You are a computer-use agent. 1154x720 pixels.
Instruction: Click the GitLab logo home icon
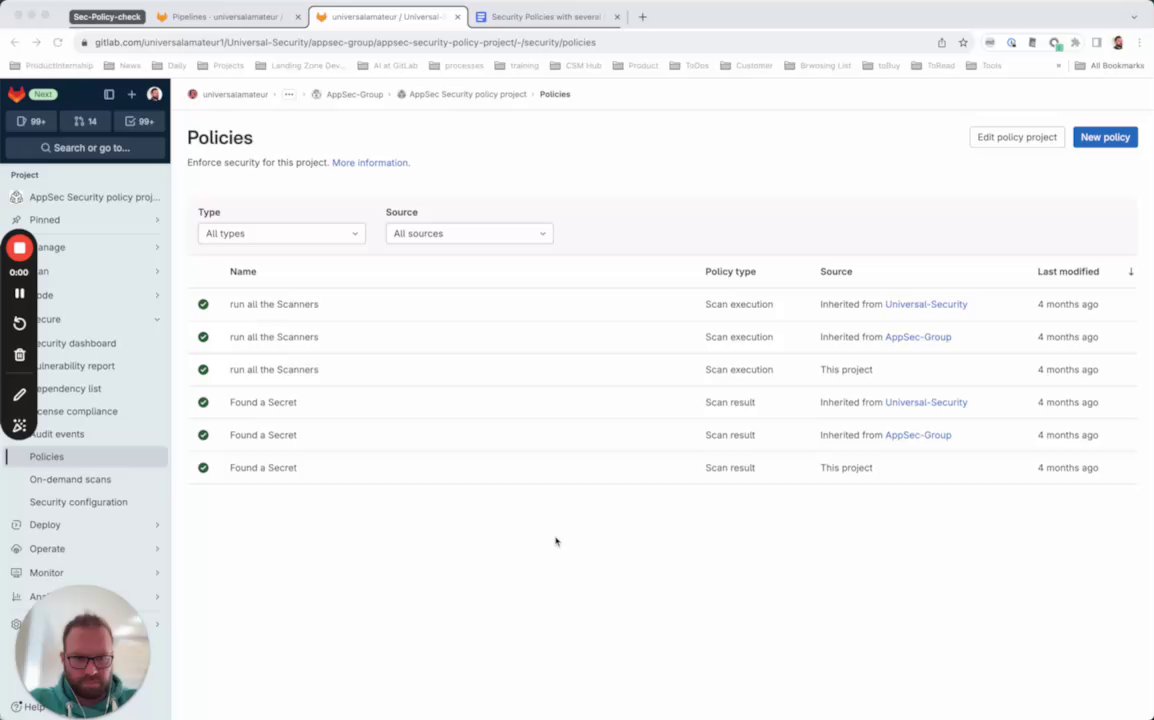(x=16, y=94)
